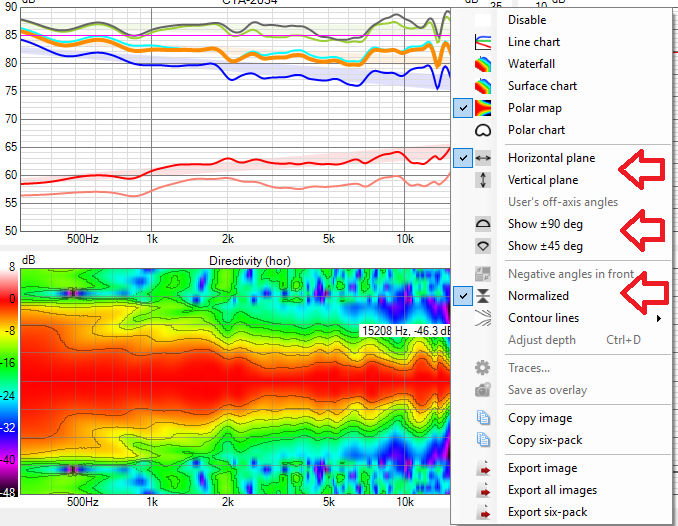This screenshot has height=526, width=678.
Task: Pick the Surface chart icon
Action: (483, 86)
